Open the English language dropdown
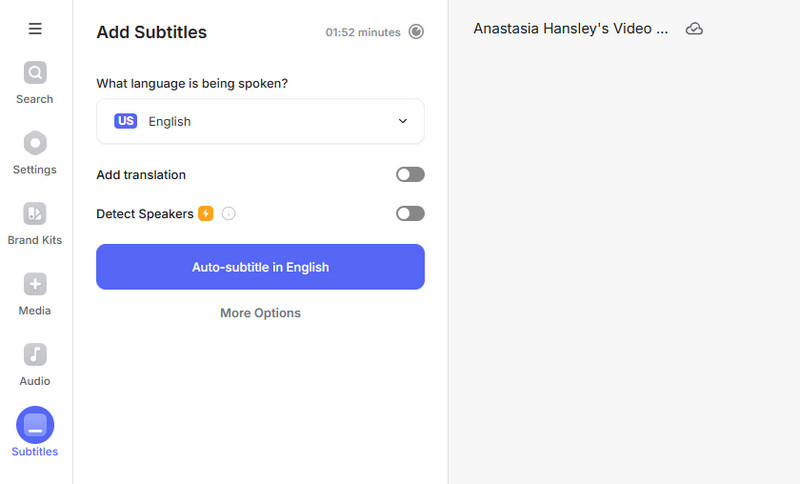 (260, 121)
